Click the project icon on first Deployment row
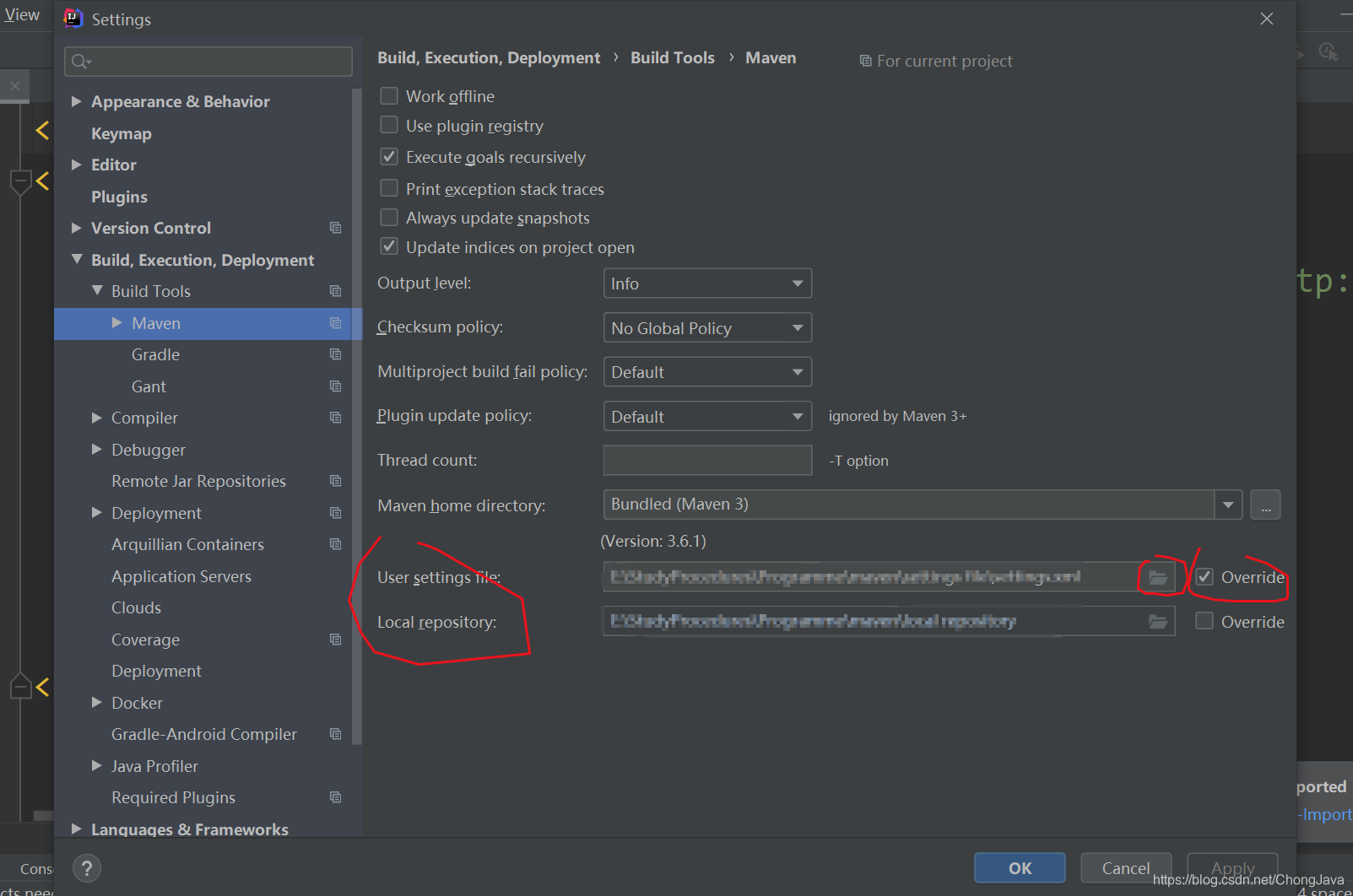The image size is (1353, 896). coord(335,513)
